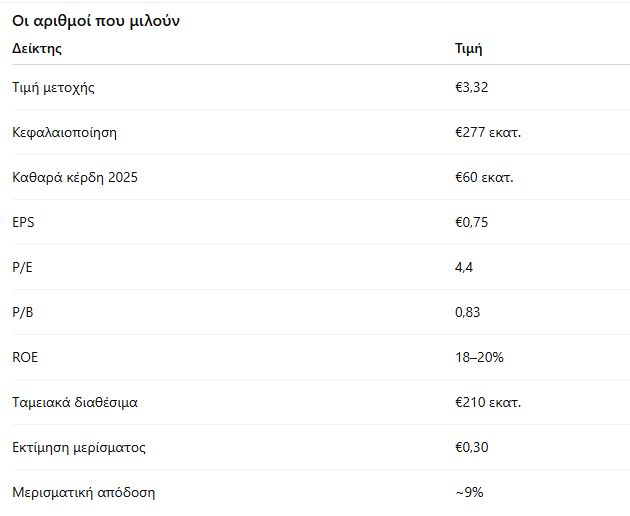Screen dimensions: 630x516
Task: Click the €277 εκατ. value
Action: click(488, 132)
